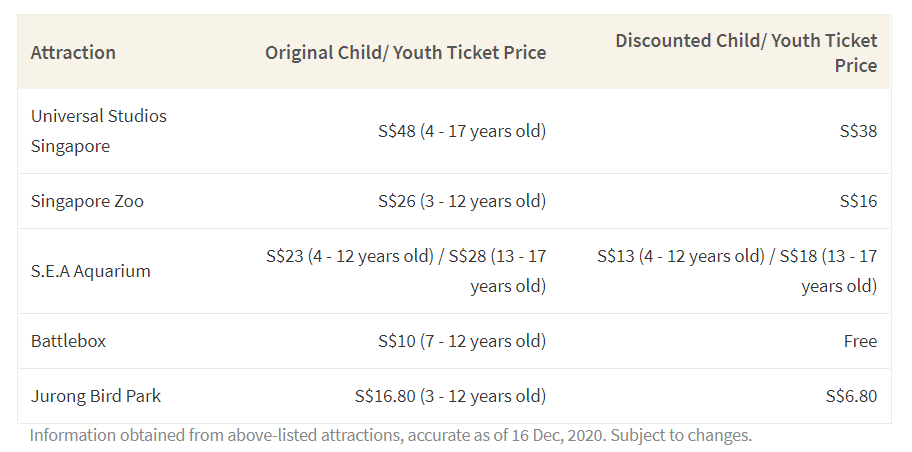The image size is (912, 452).
Task: Select the S$13 / S$18 discounted aquarium price
Action: pos(737,271)
